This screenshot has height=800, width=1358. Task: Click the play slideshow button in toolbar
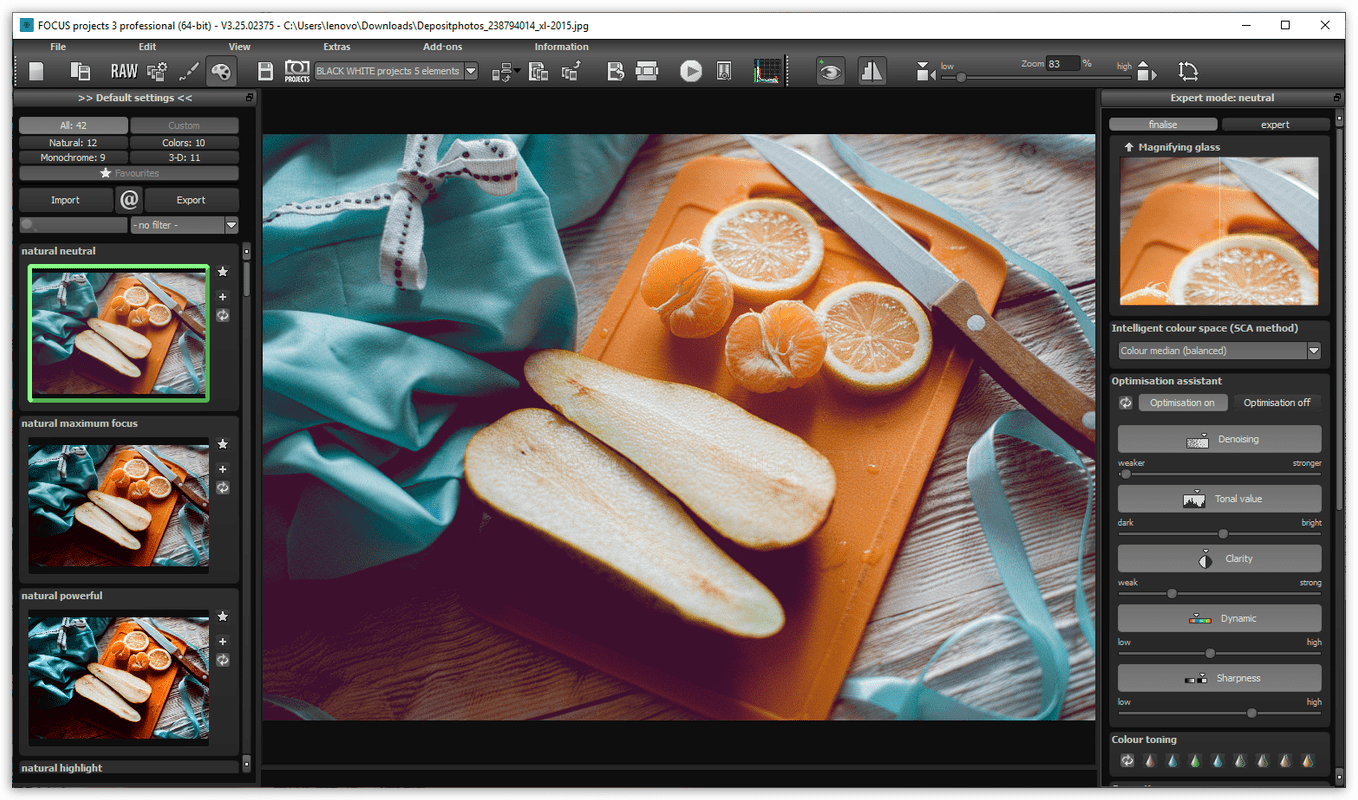coord(691,71)
